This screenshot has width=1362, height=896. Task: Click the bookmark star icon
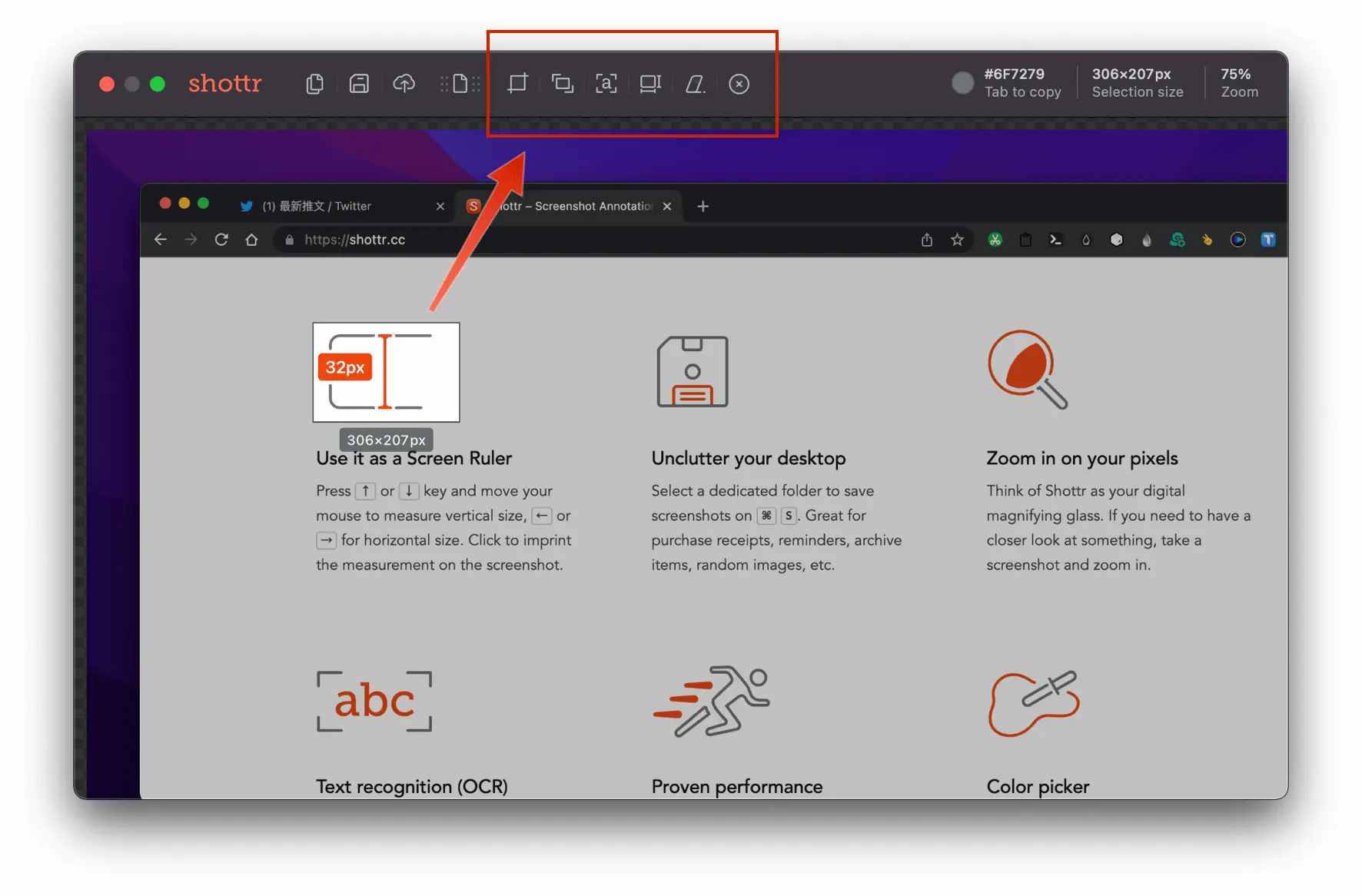click(957, 240)
